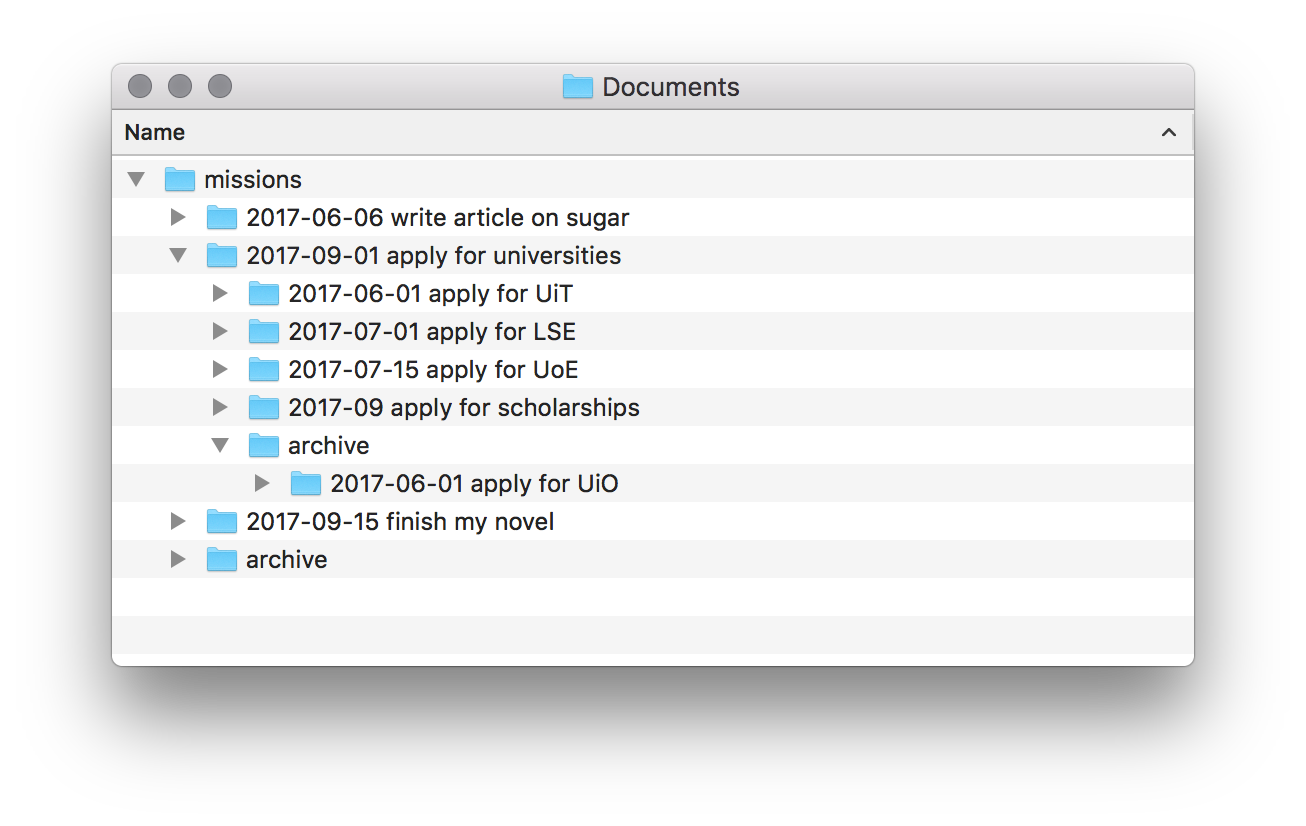Click the Documents title bar folder icon
This screenshot has width=1306, height=826.
tap(578, 87)
